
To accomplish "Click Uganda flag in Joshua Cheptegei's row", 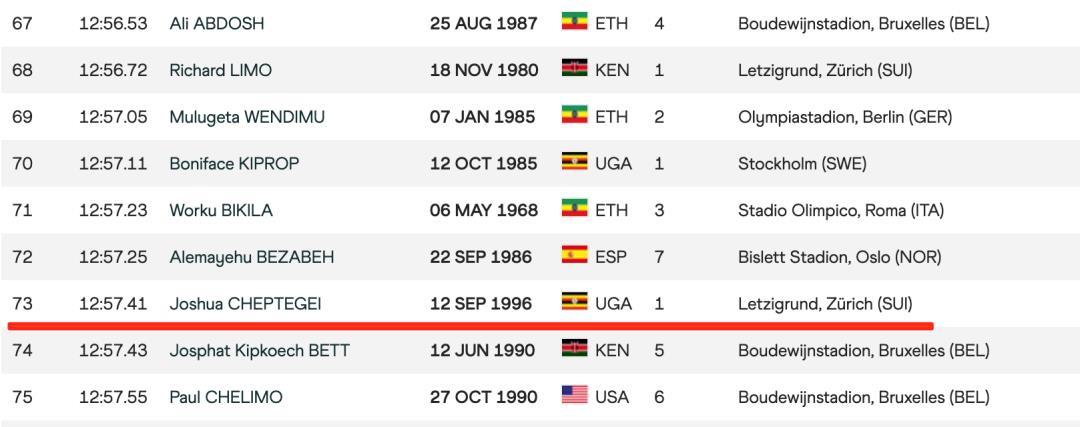I will 574,302.
